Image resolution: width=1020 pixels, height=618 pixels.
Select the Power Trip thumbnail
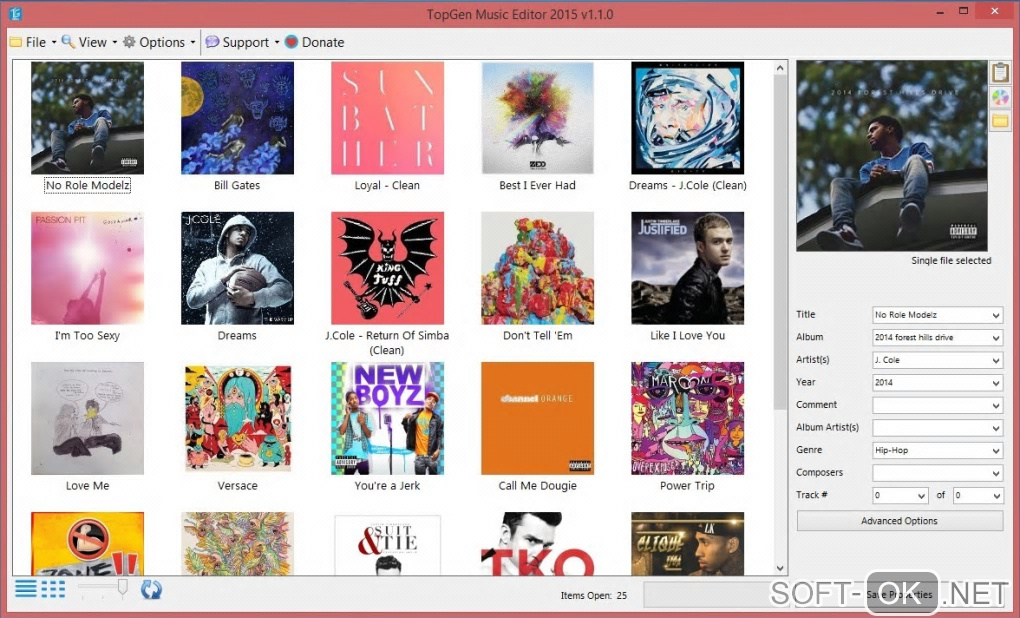click(x=688, y=418)
